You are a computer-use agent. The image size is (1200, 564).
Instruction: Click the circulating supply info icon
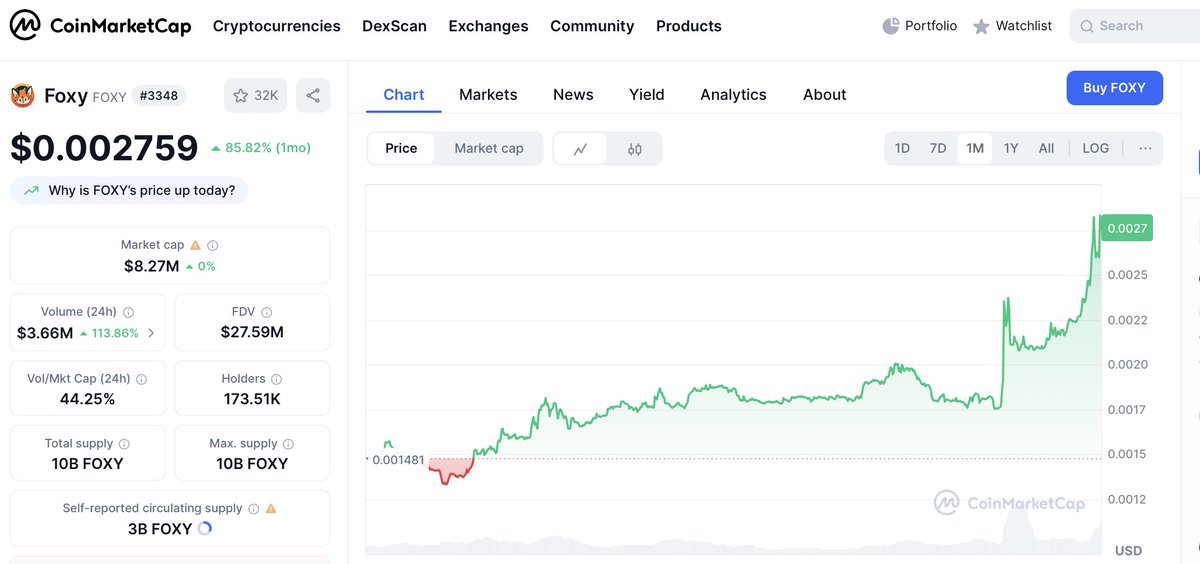pos(253,509)
